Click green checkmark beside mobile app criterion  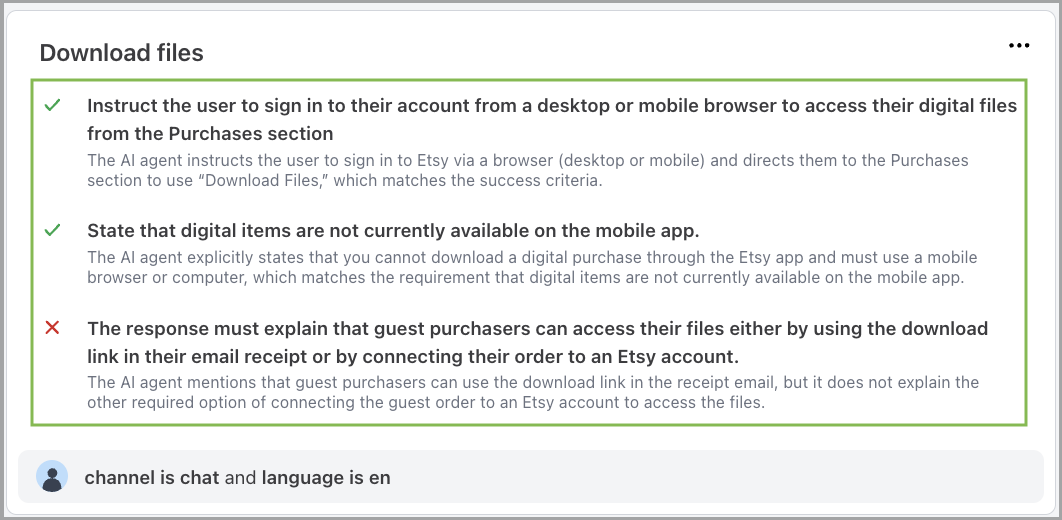53,231
